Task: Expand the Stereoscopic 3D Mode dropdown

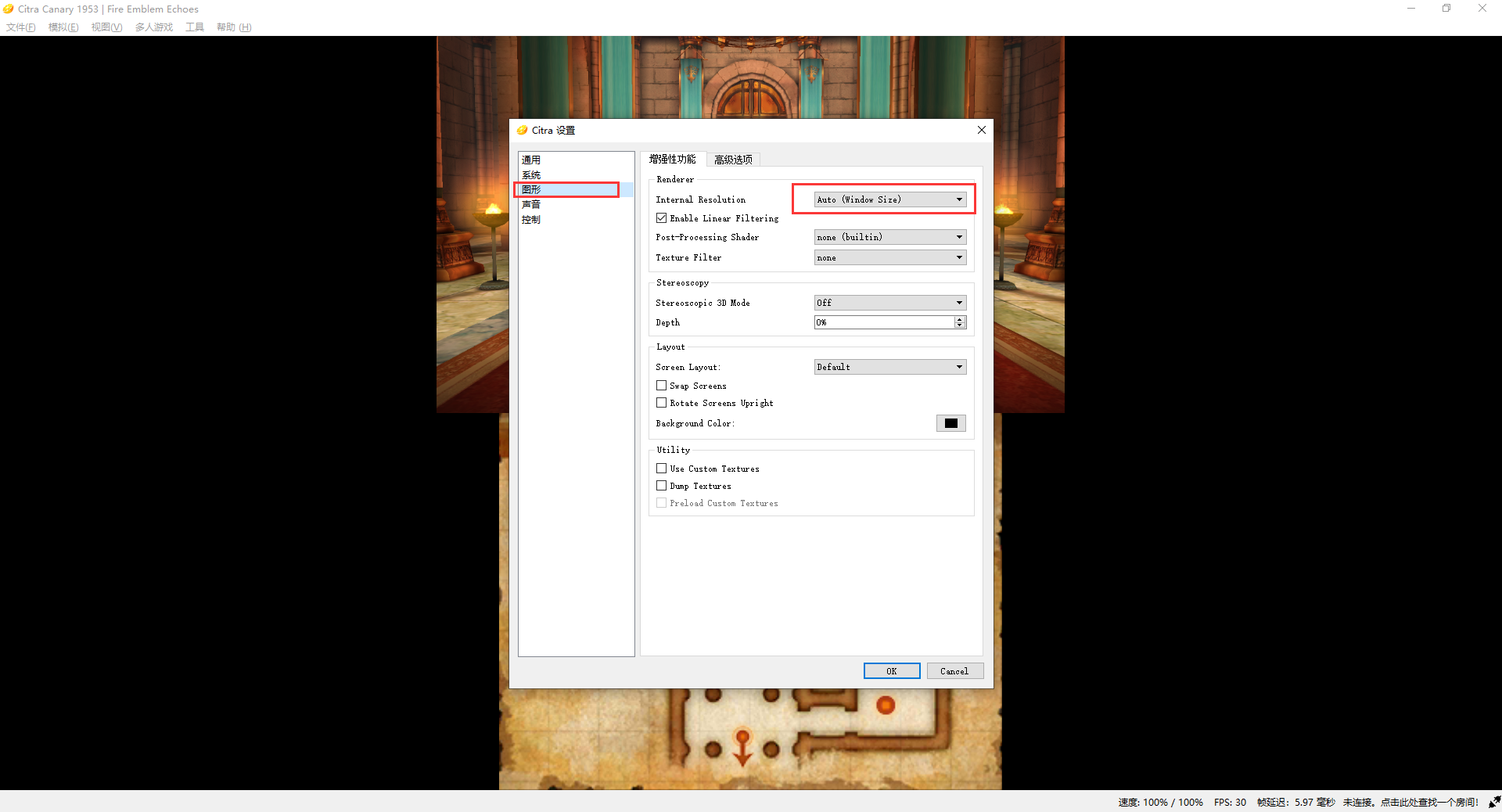Action: point(889,303)
